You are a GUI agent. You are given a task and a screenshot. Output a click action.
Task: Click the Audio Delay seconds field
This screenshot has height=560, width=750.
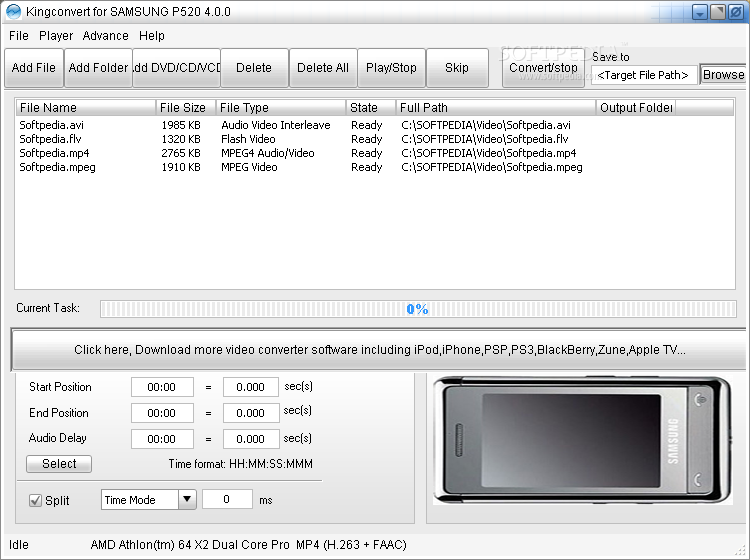click(x=251, y=439)
